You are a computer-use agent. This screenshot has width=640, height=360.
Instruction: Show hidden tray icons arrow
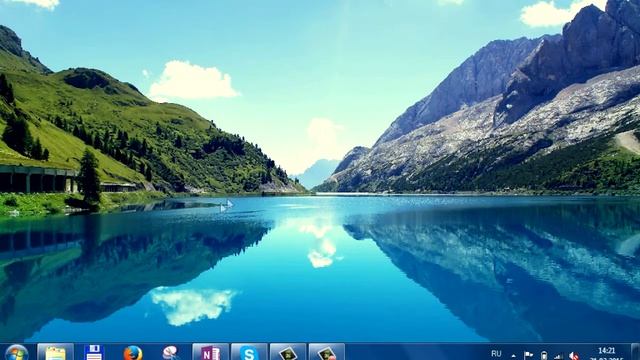(513, 356)
